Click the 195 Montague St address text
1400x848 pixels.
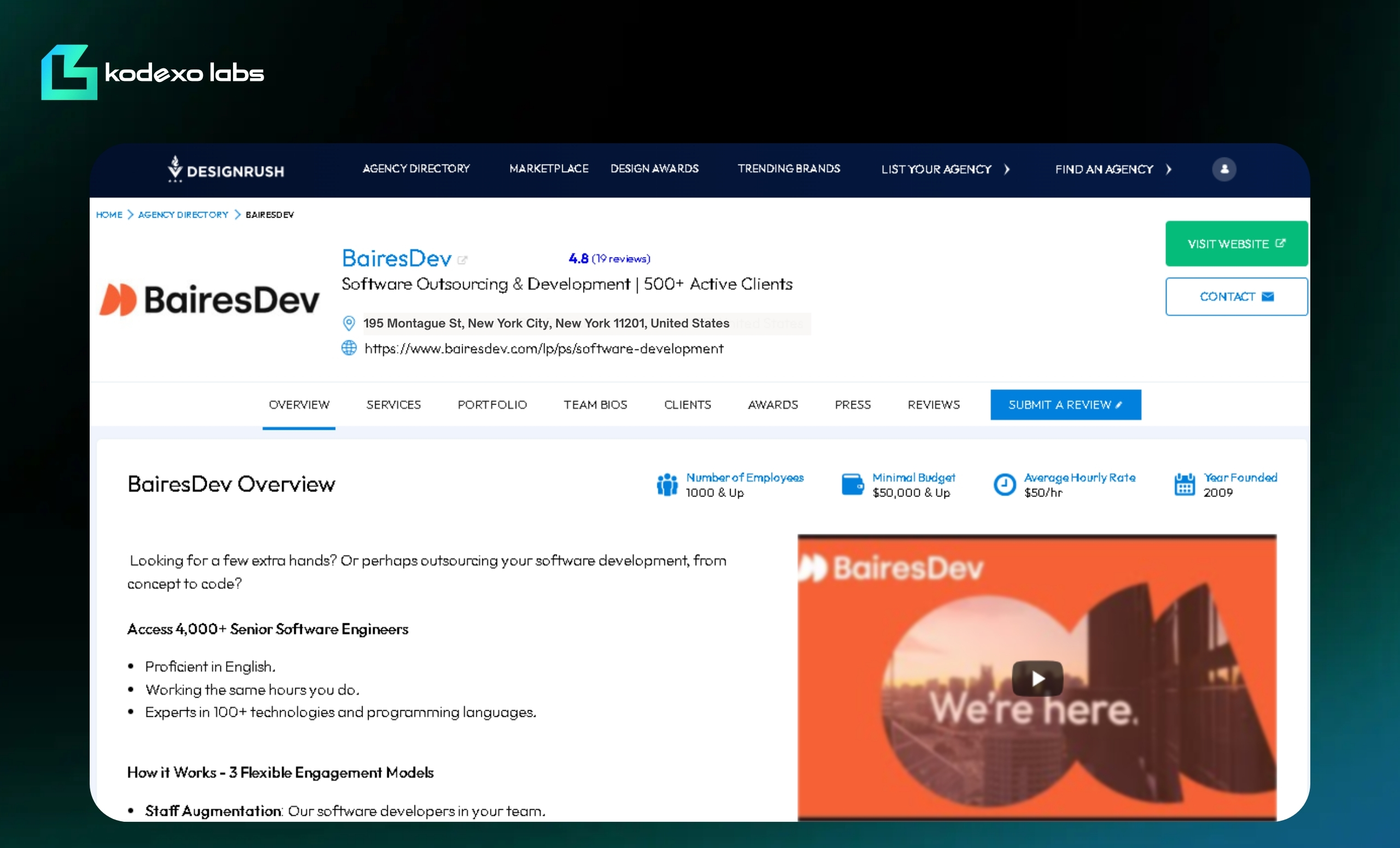[546, 323]
